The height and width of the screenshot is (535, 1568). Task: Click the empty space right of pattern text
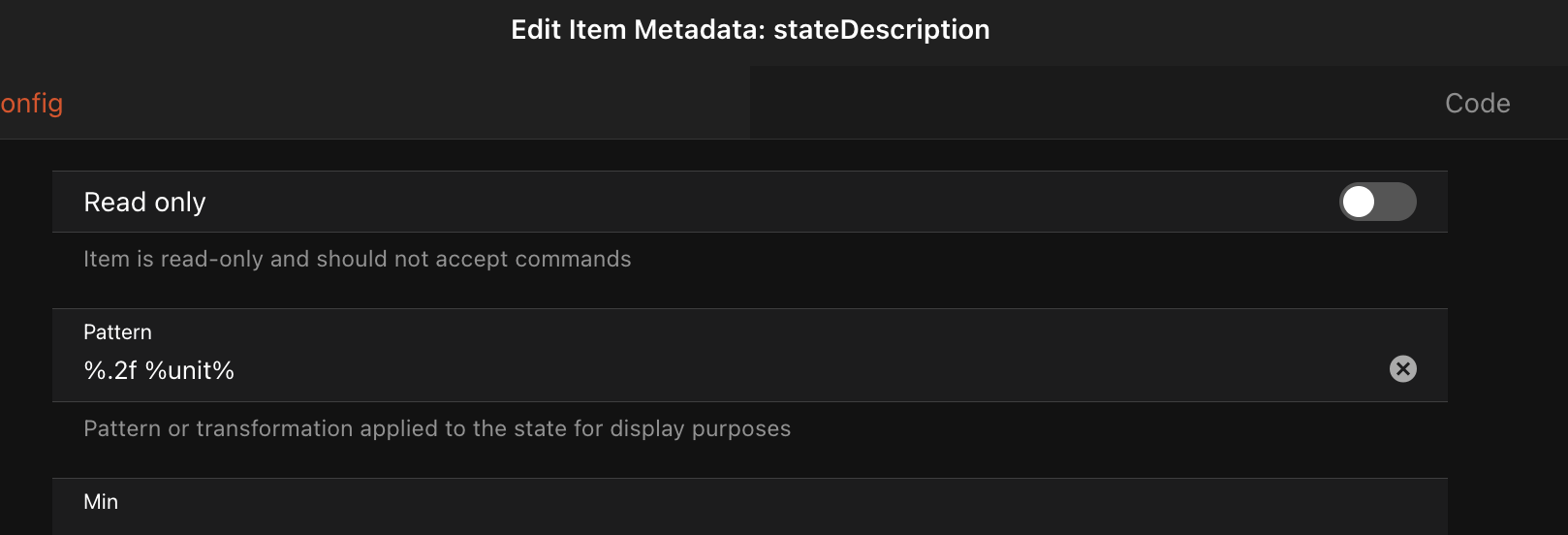tap(804, 370)
